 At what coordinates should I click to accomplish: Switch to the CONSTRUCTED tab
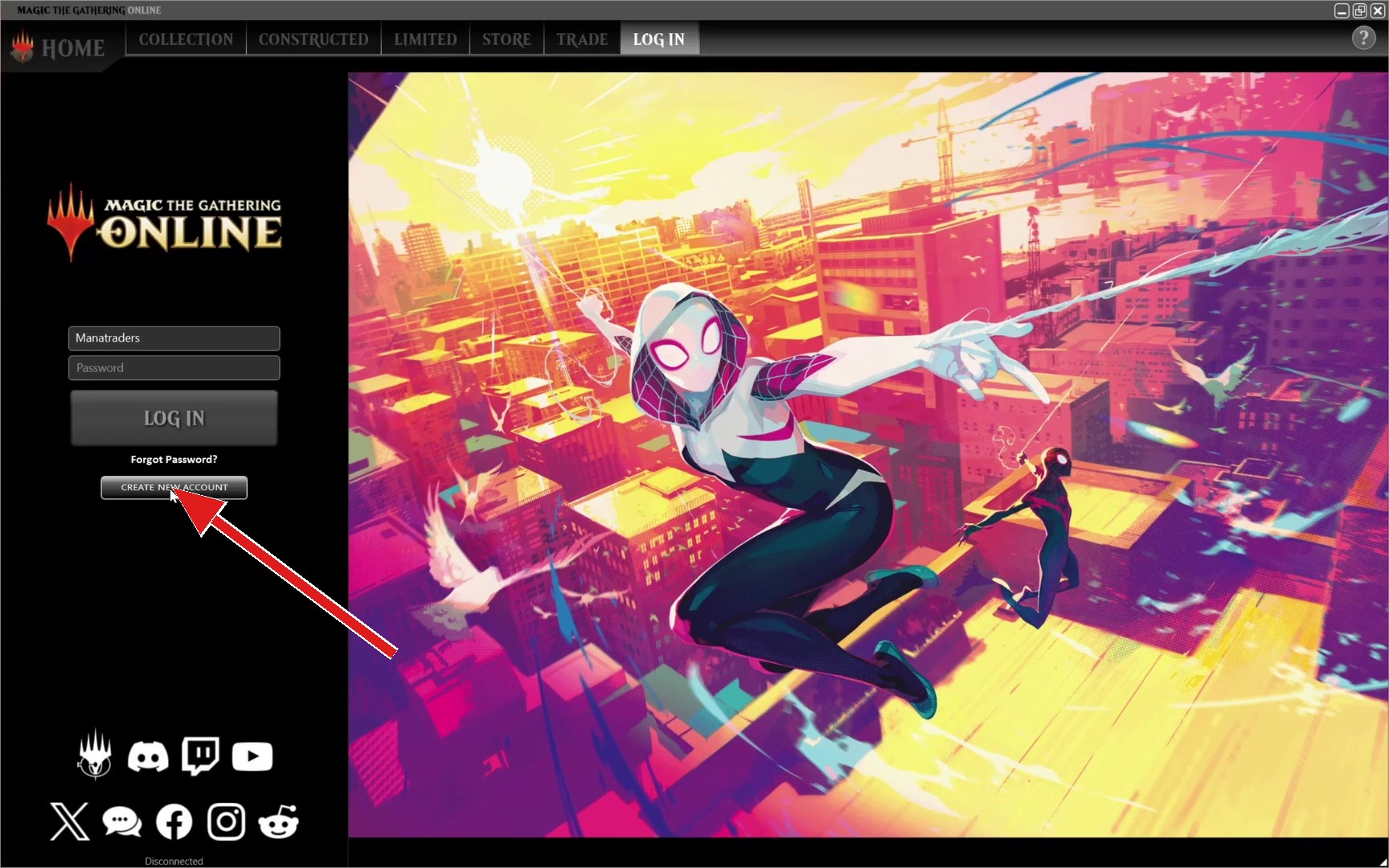[313, 39]
